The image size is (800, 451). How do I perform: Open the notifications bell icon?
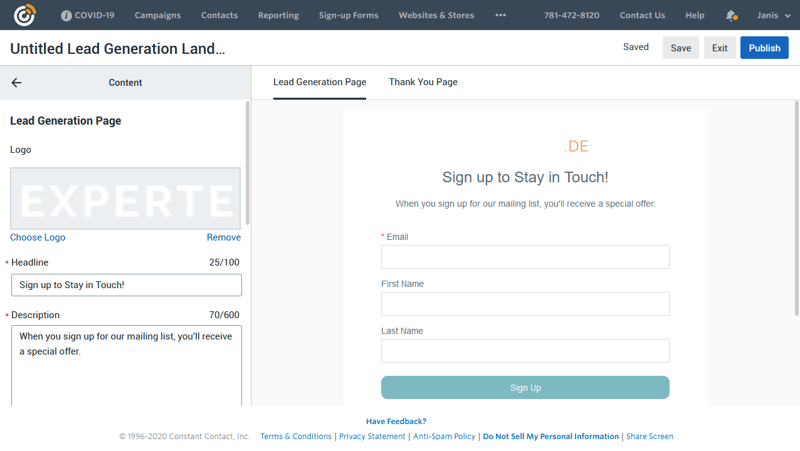(x=731, y=15)
